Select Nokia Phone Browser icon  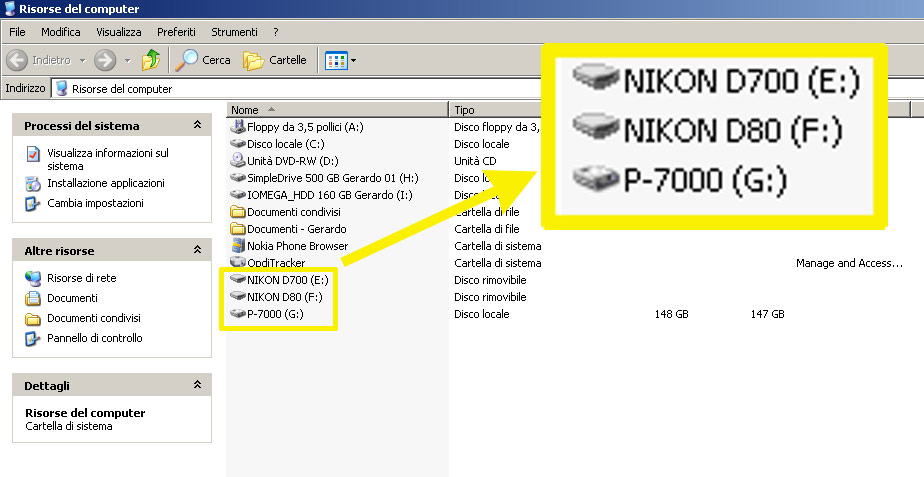tap(237, 245)
